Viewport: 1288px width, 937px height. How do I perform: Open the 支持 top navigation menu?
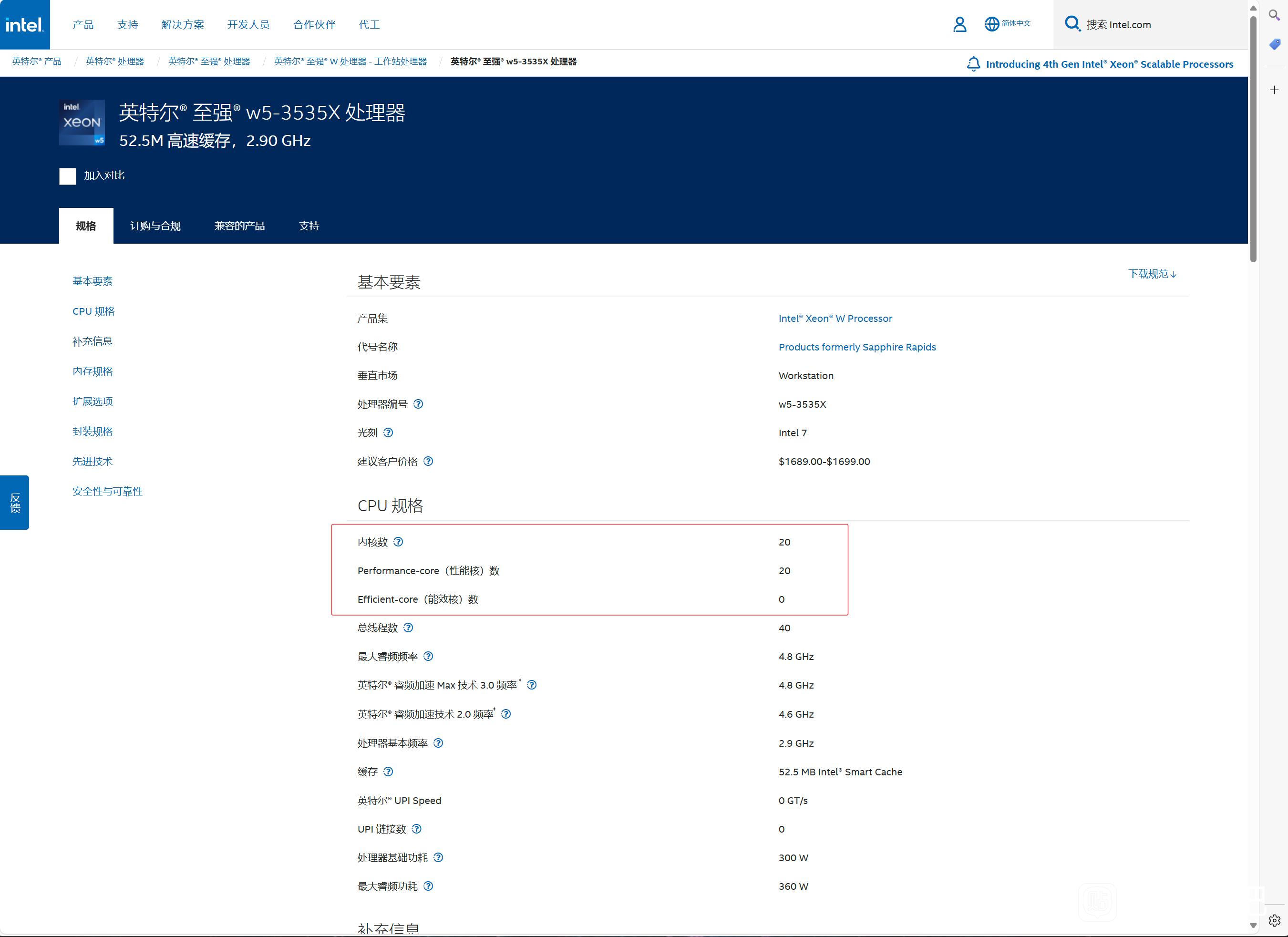[128, 24]
